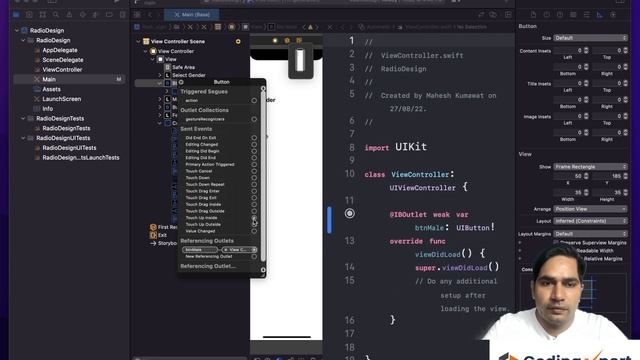Select SceneDelegate in the project navigator
Screen dimensions: 640x360
click(62, 60)
